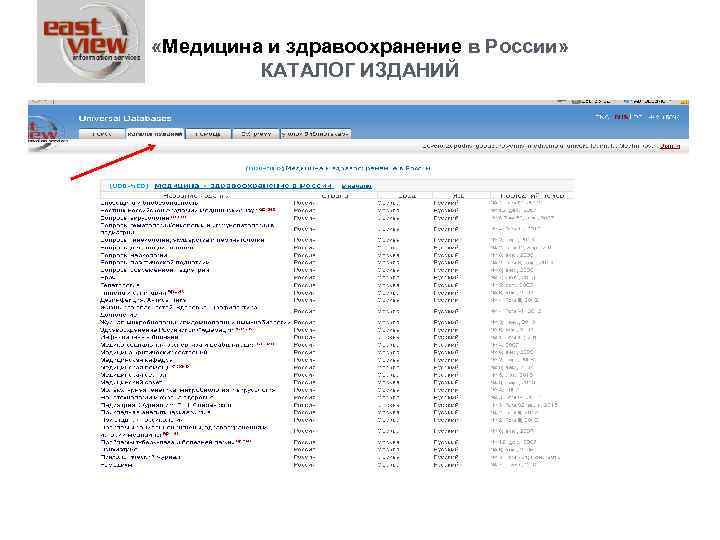Open 'Психиатрия' journal entry

(x=119, y=450)
